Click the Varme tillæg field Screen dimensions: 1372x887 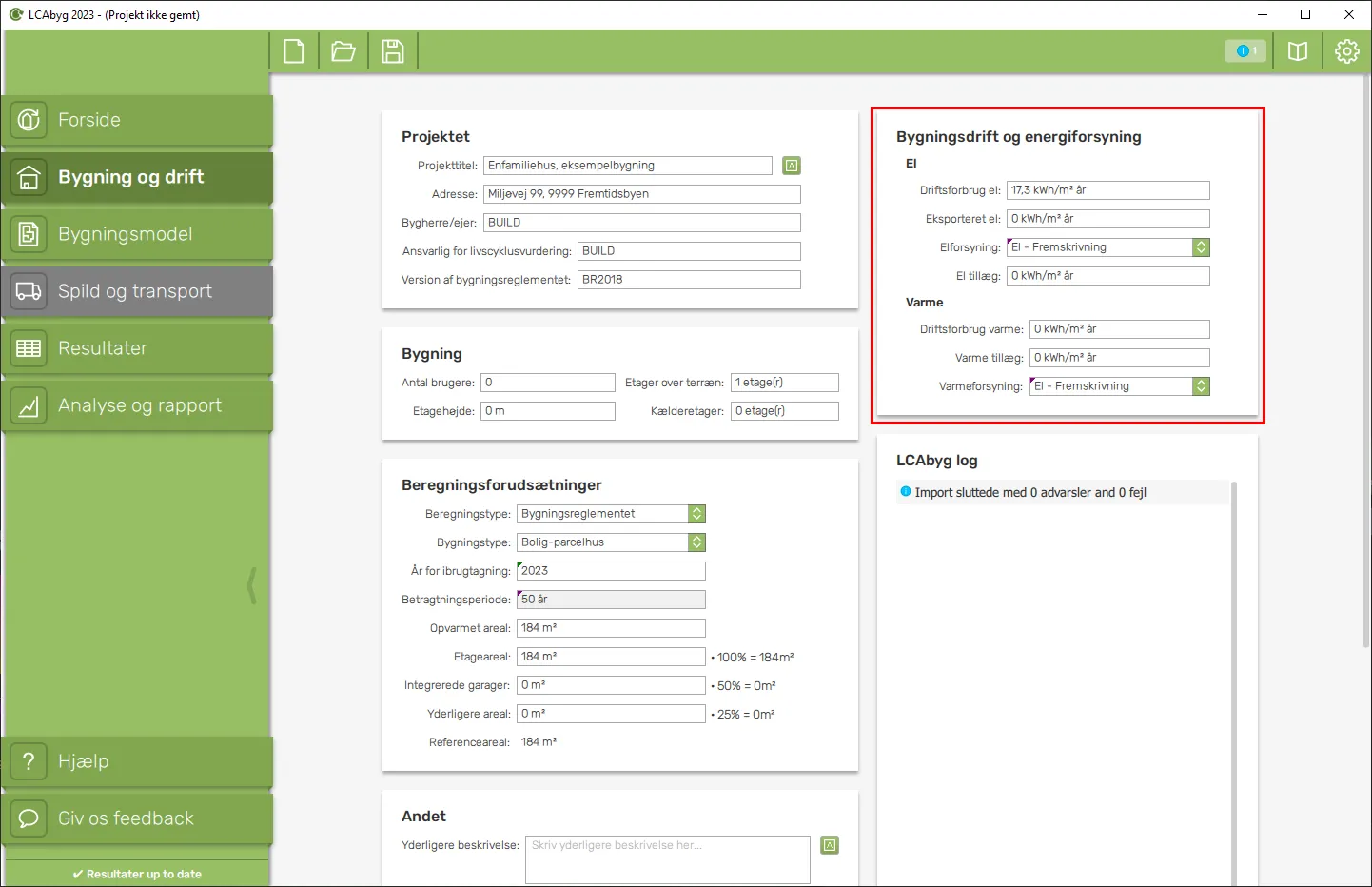coord(1120,358)
